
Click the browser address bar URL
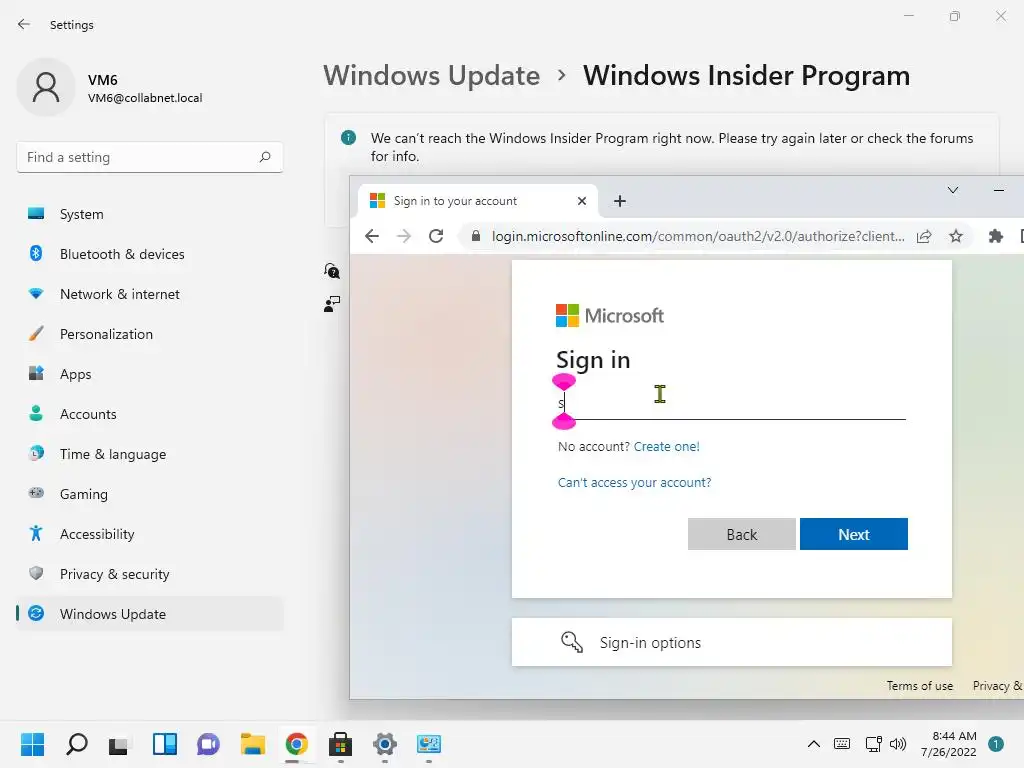coord(698,236)
